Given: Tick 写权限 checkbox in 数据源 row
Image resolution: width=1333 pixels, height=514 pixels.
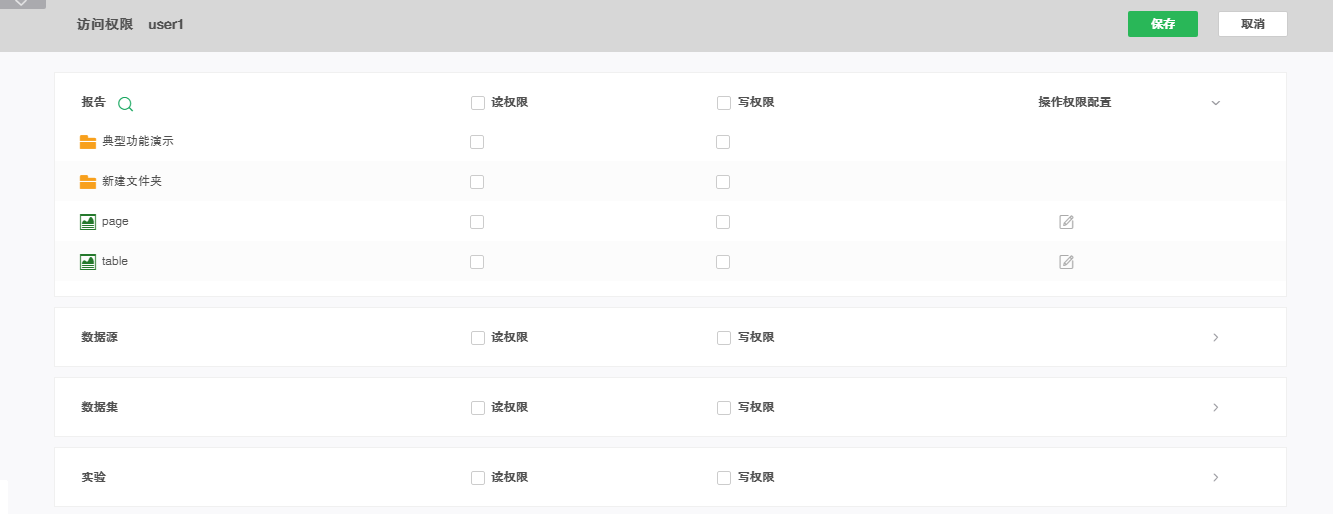Looking at the screenshot, I should point(724,338).
